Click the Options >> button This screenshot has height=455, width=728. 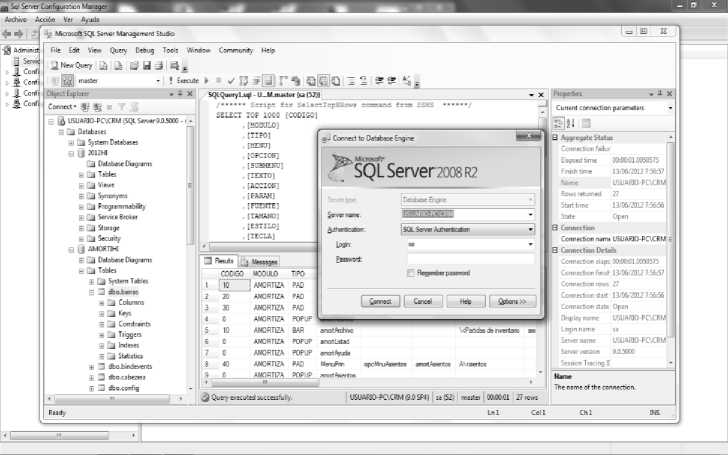click(x=512, y=301)
